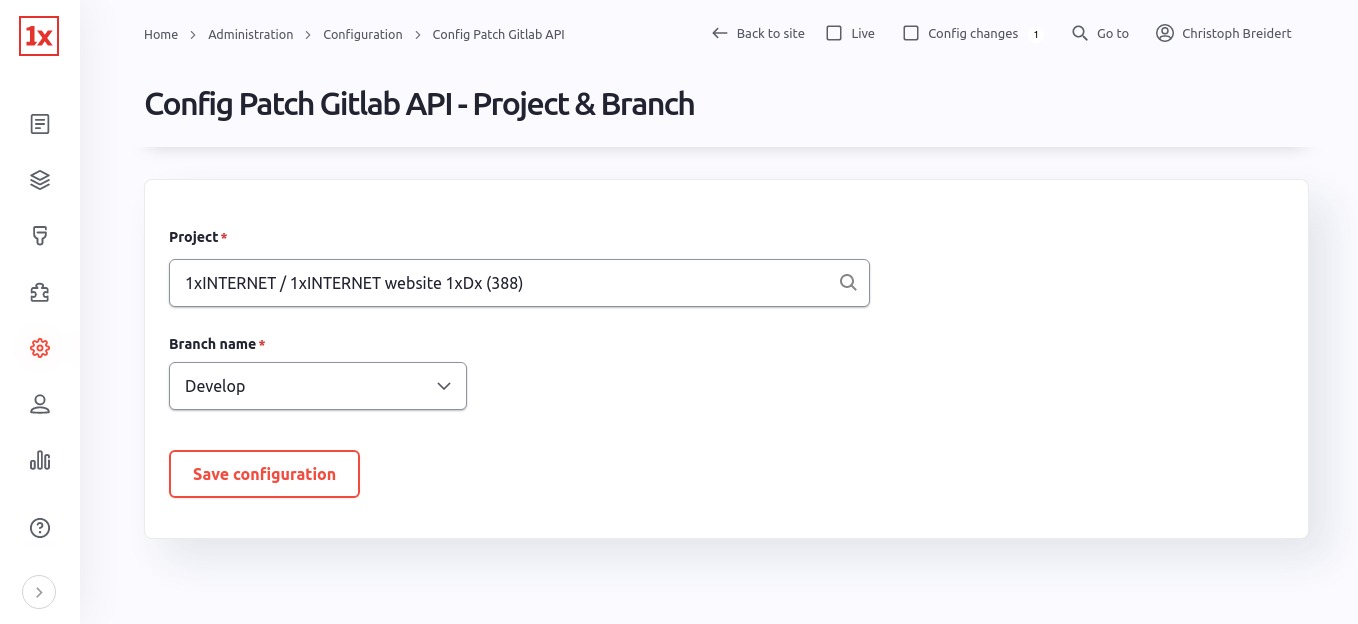Open the Configuration gear icon in sidebar

(40, 348)
